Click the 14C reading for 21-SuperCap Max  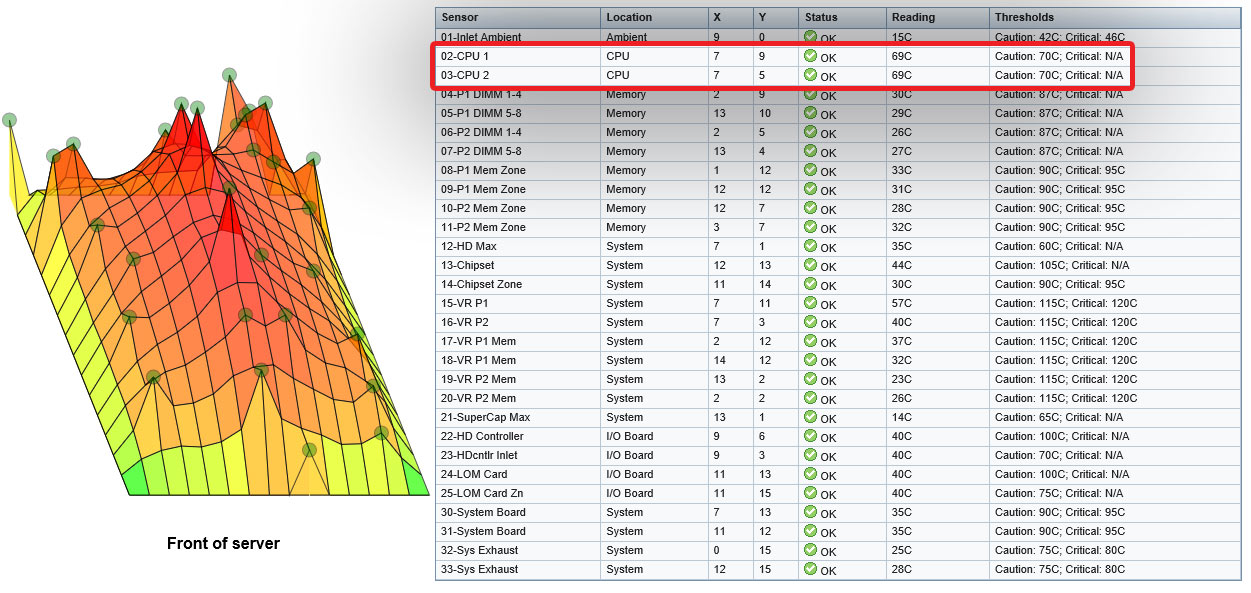click(901, 417)
